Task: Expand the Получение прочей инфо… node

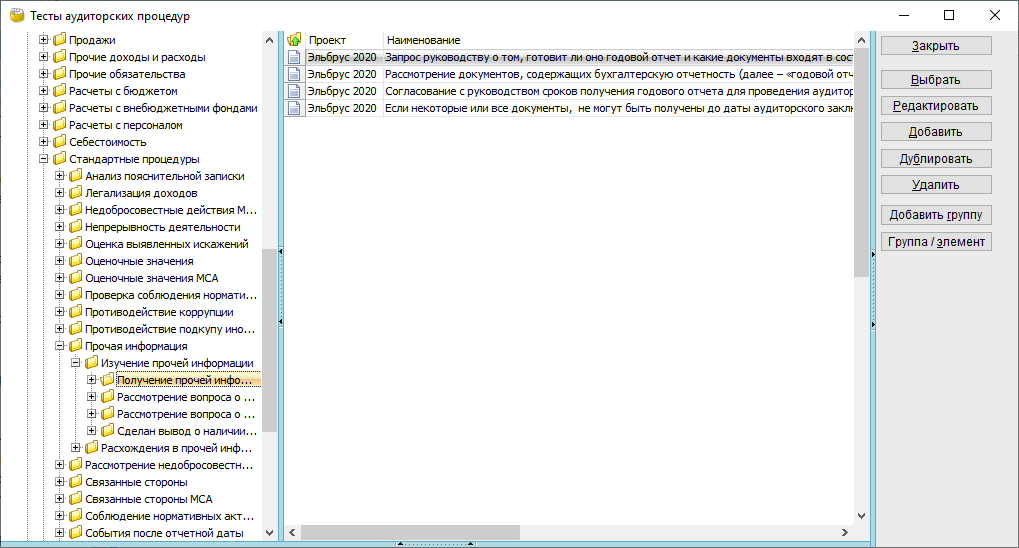Action: (x=92, y=380)
